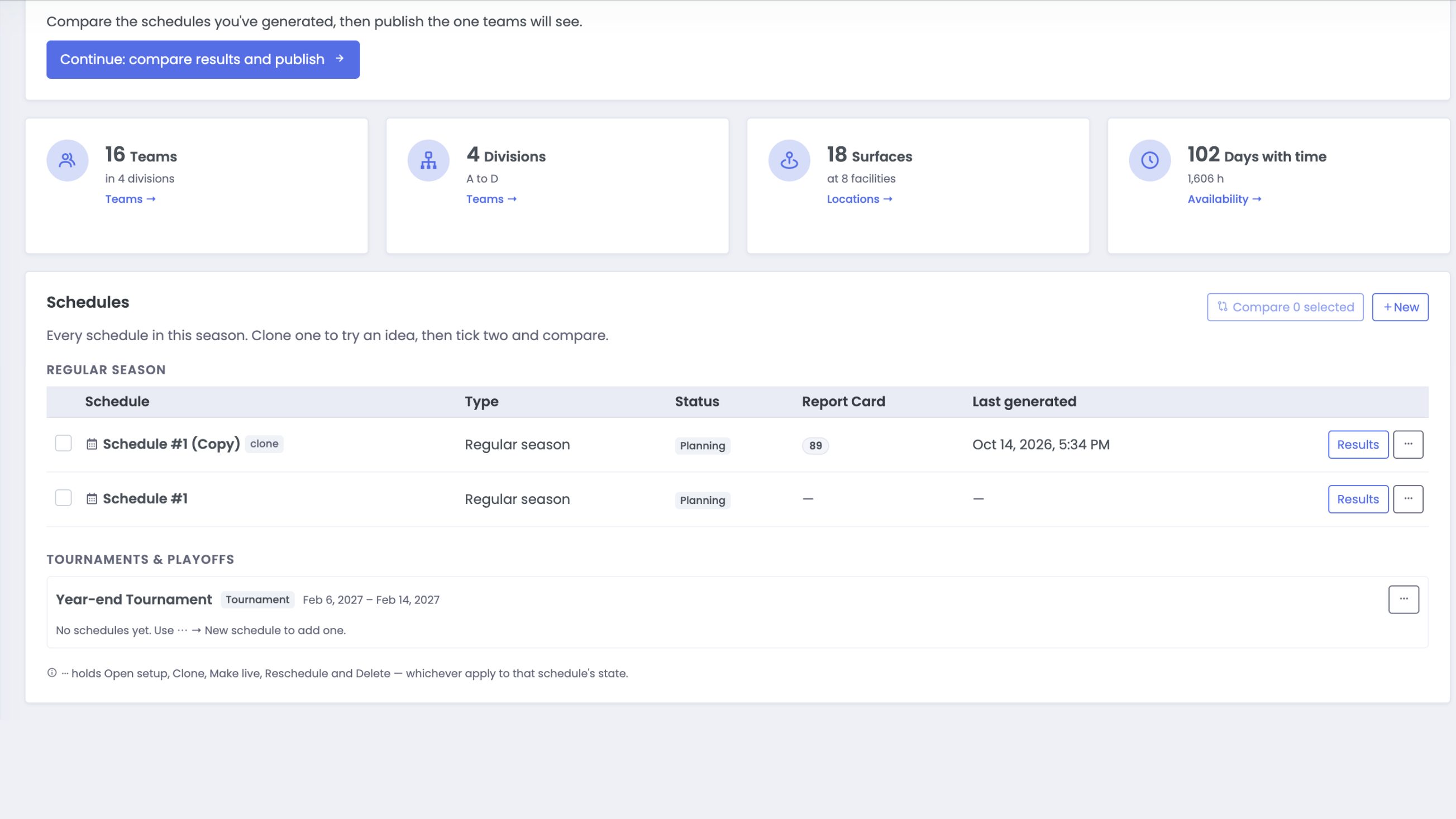1456x819 pixels.
Task: Create a new schedule with +New
Action: [1400, 307]
